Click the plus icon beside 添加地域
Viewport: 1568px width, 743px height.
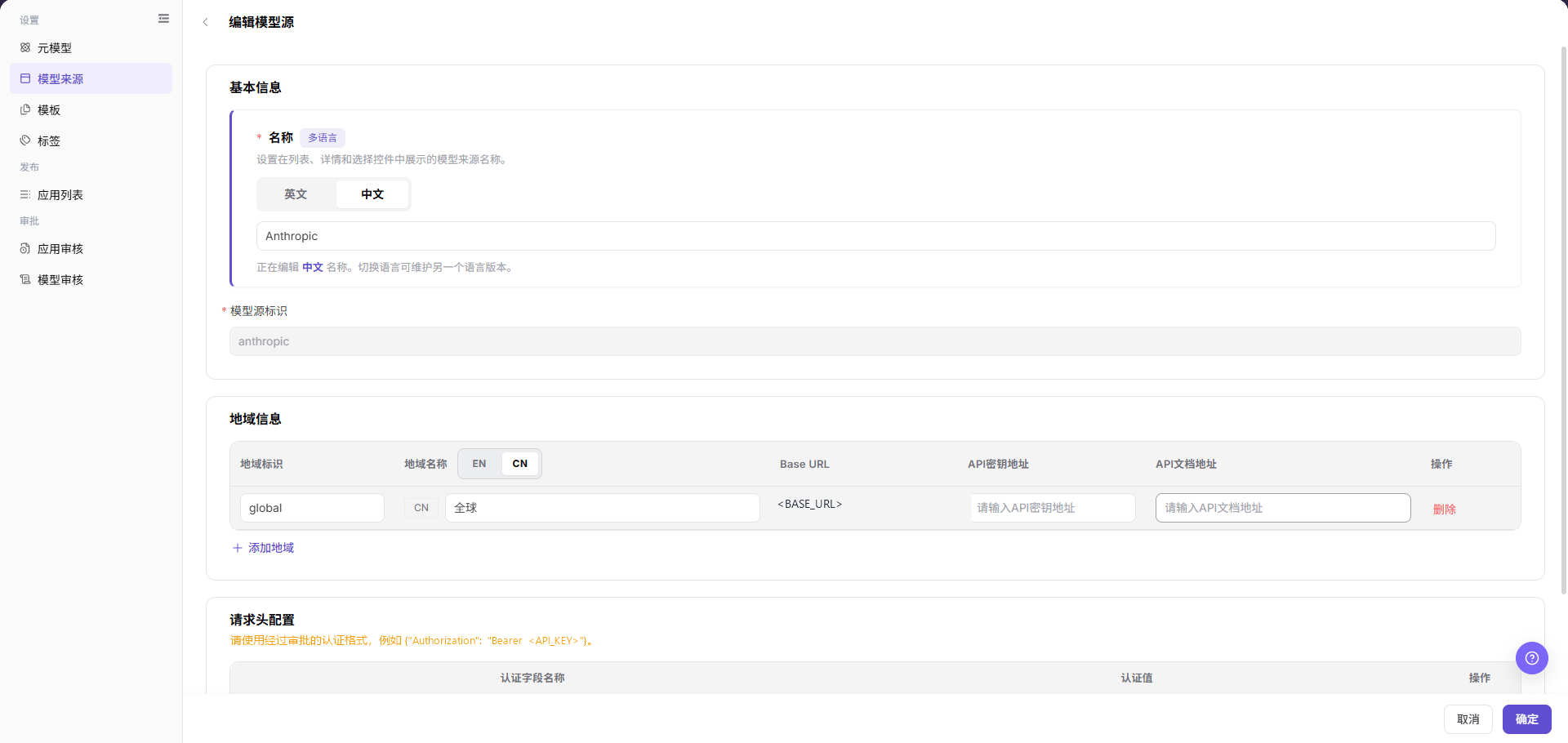[x=238, y=548]
